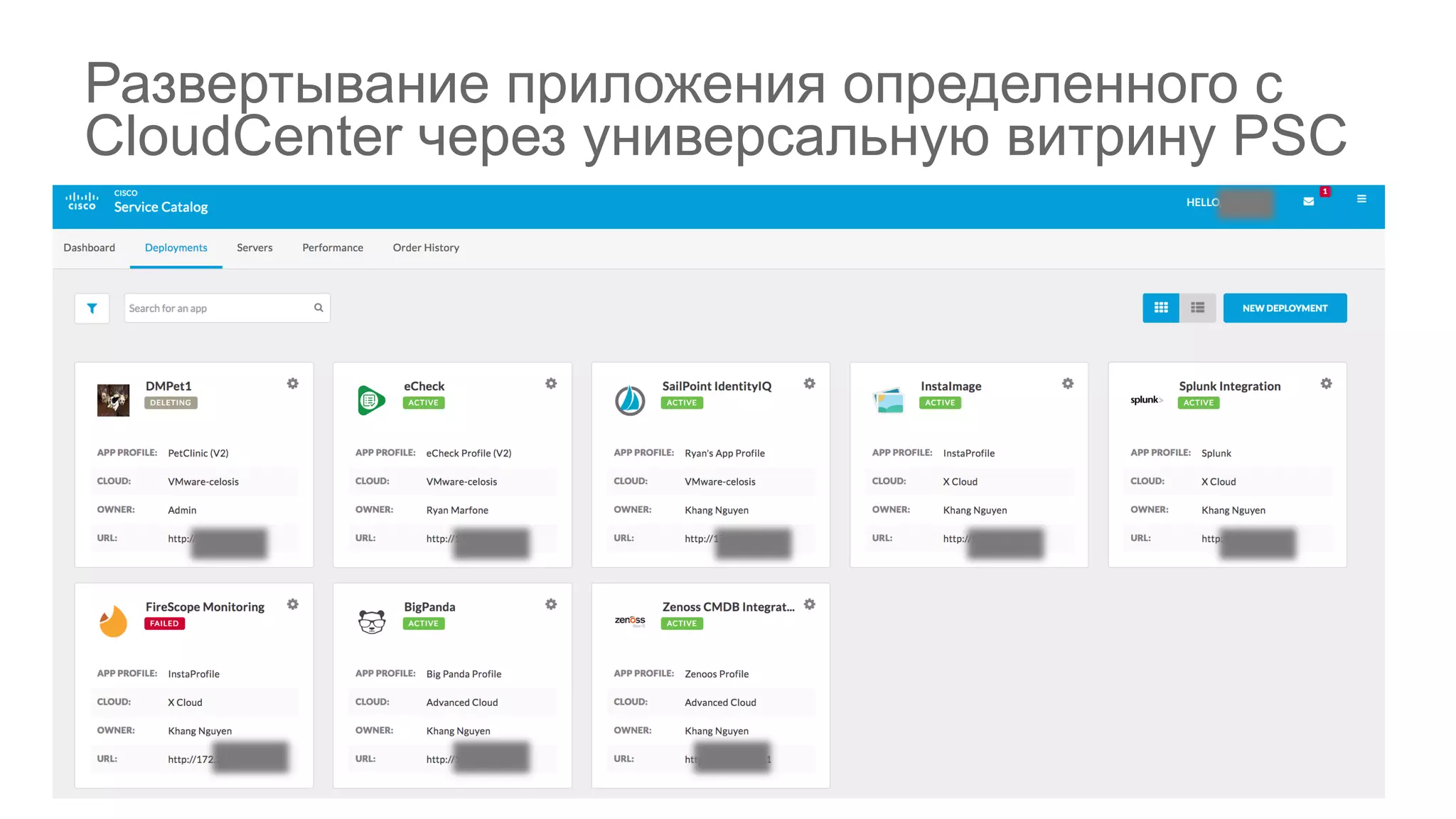Click 'Ryan Marfone' owner name
1456x819 pixels.
(457, 510)
